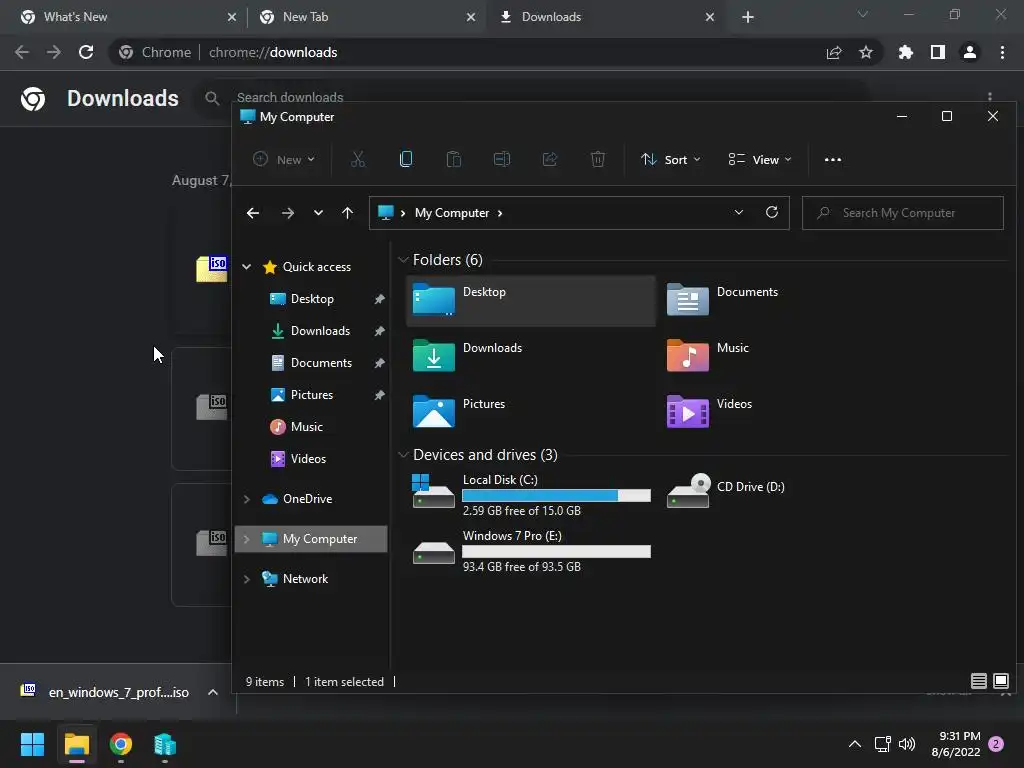
Task: Collapse the Folders (6) group
Action: tap(403, 260)
